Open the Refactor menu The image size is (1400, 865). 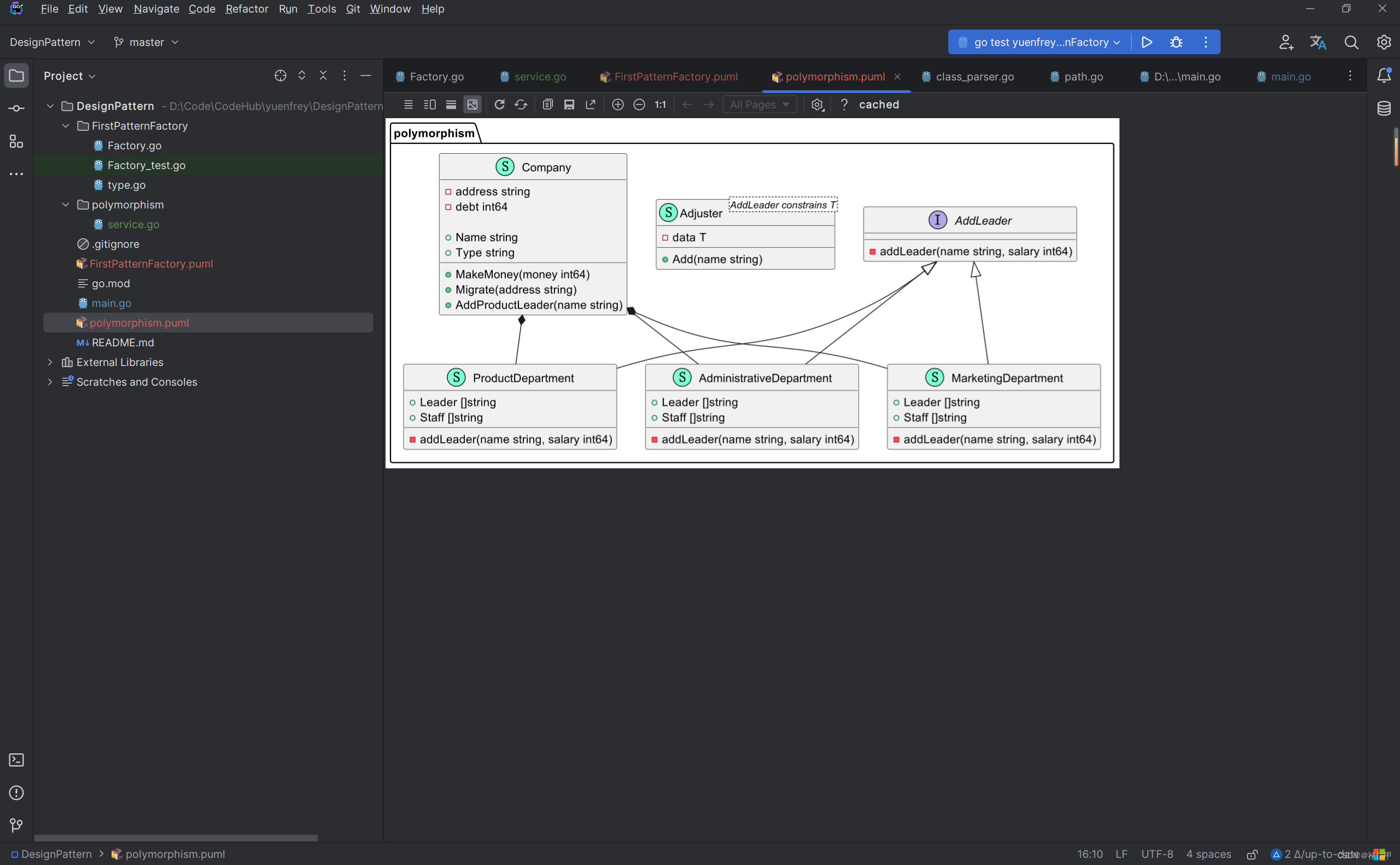point(247,9)
